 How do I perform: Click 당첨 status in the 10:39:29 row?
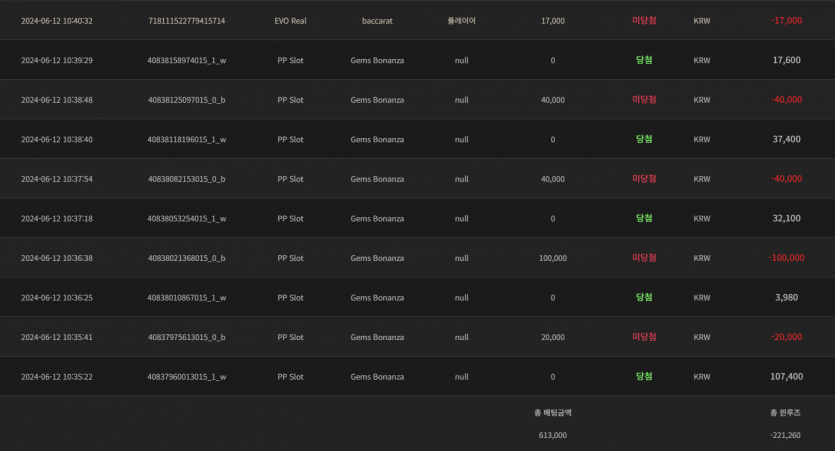(x=644, y=60)
